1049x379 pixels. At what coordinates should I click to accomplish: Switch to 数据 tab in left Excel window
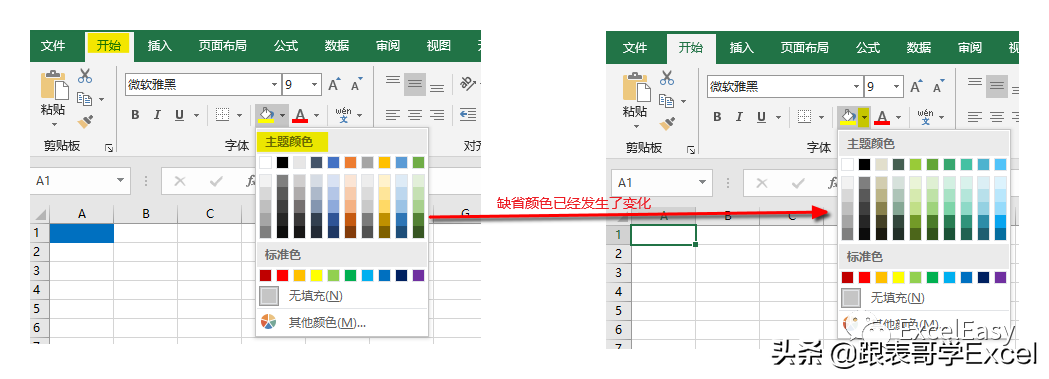pyautogui.click(x=337, y=45)
